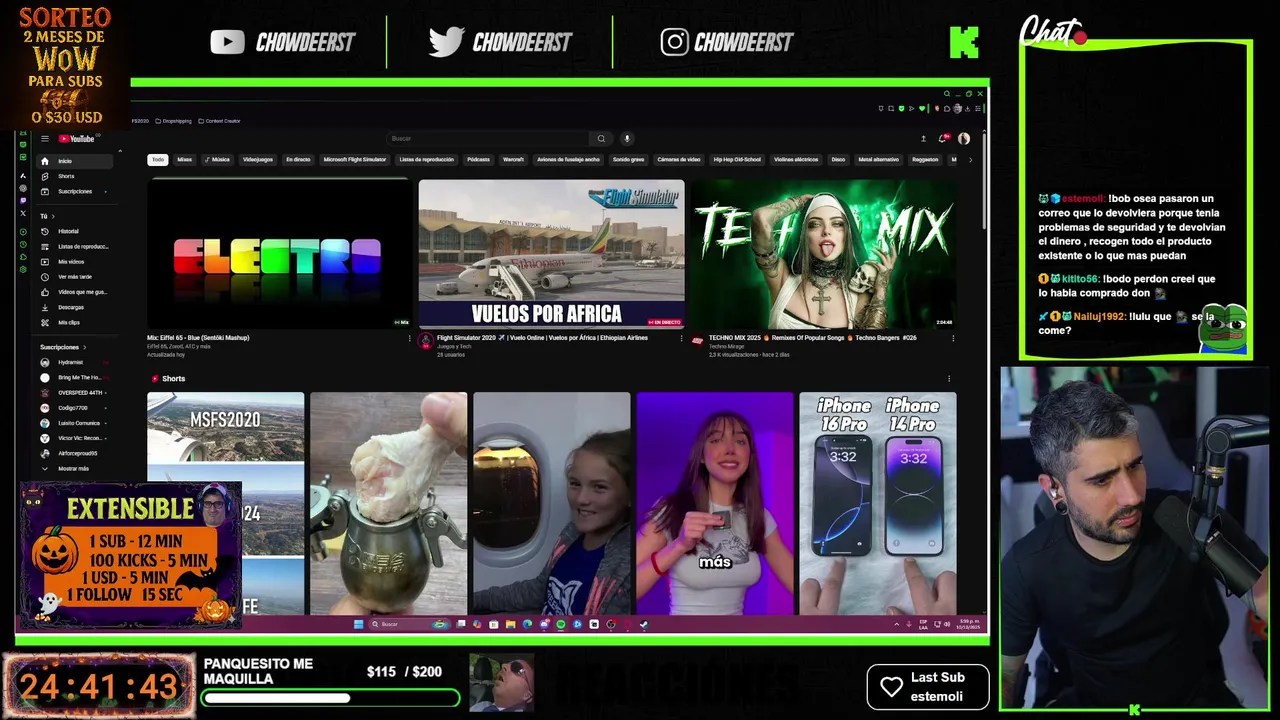Select the Mixes filter chip

[x=185, y=160]
